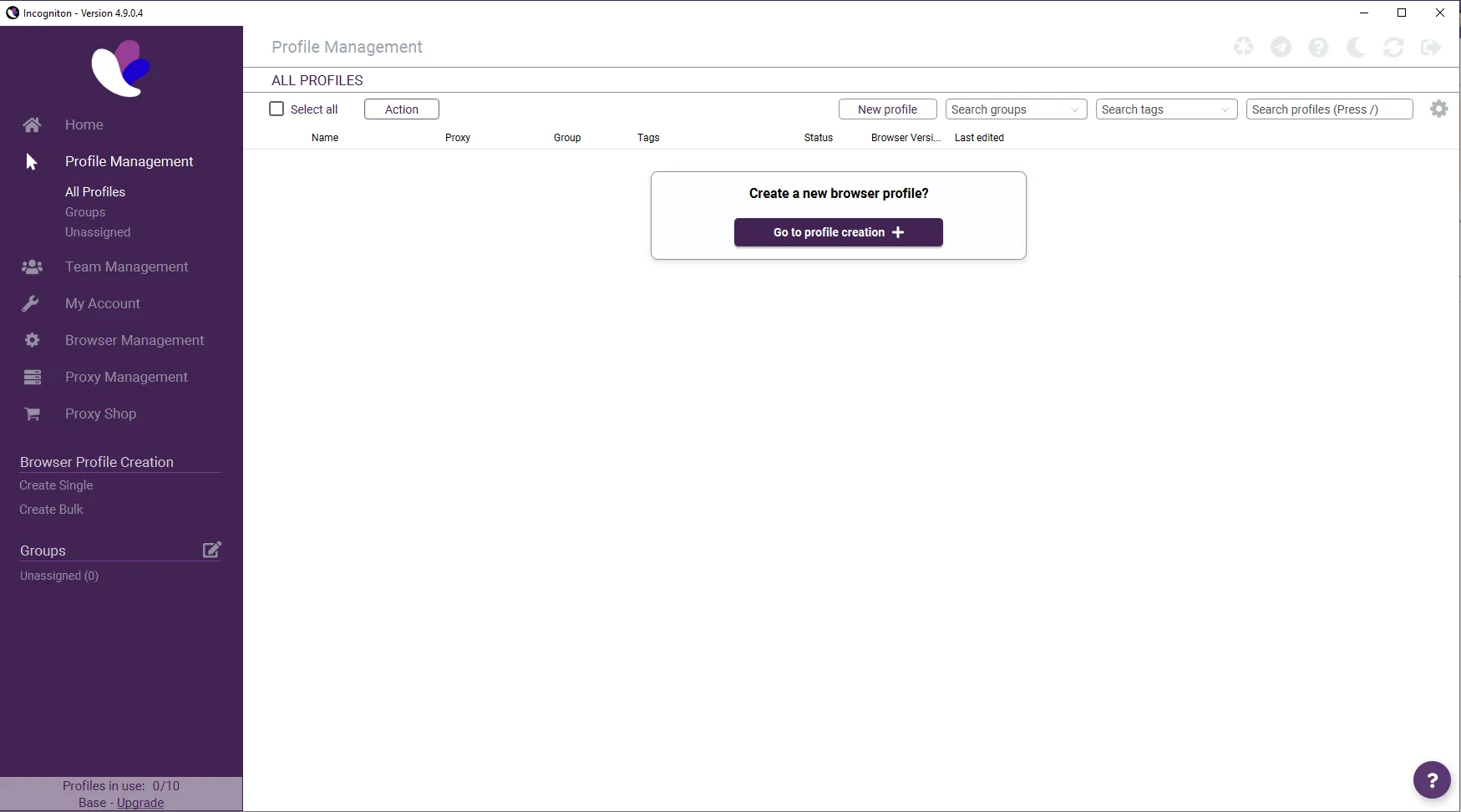1461x812 pixels.
Task: Click the Group column header
Action: (x=567, y=138)
